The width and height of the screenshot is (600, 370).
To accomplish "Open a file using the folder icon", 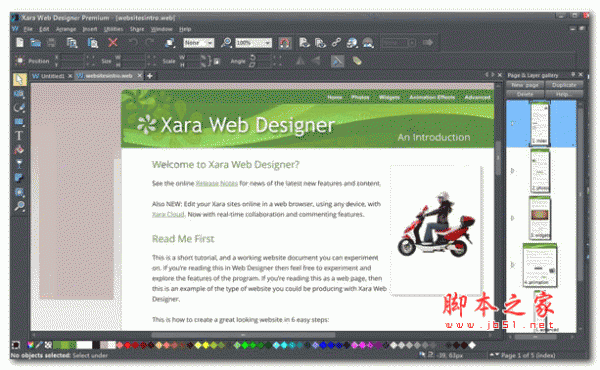I will click(x=35, y=43).
